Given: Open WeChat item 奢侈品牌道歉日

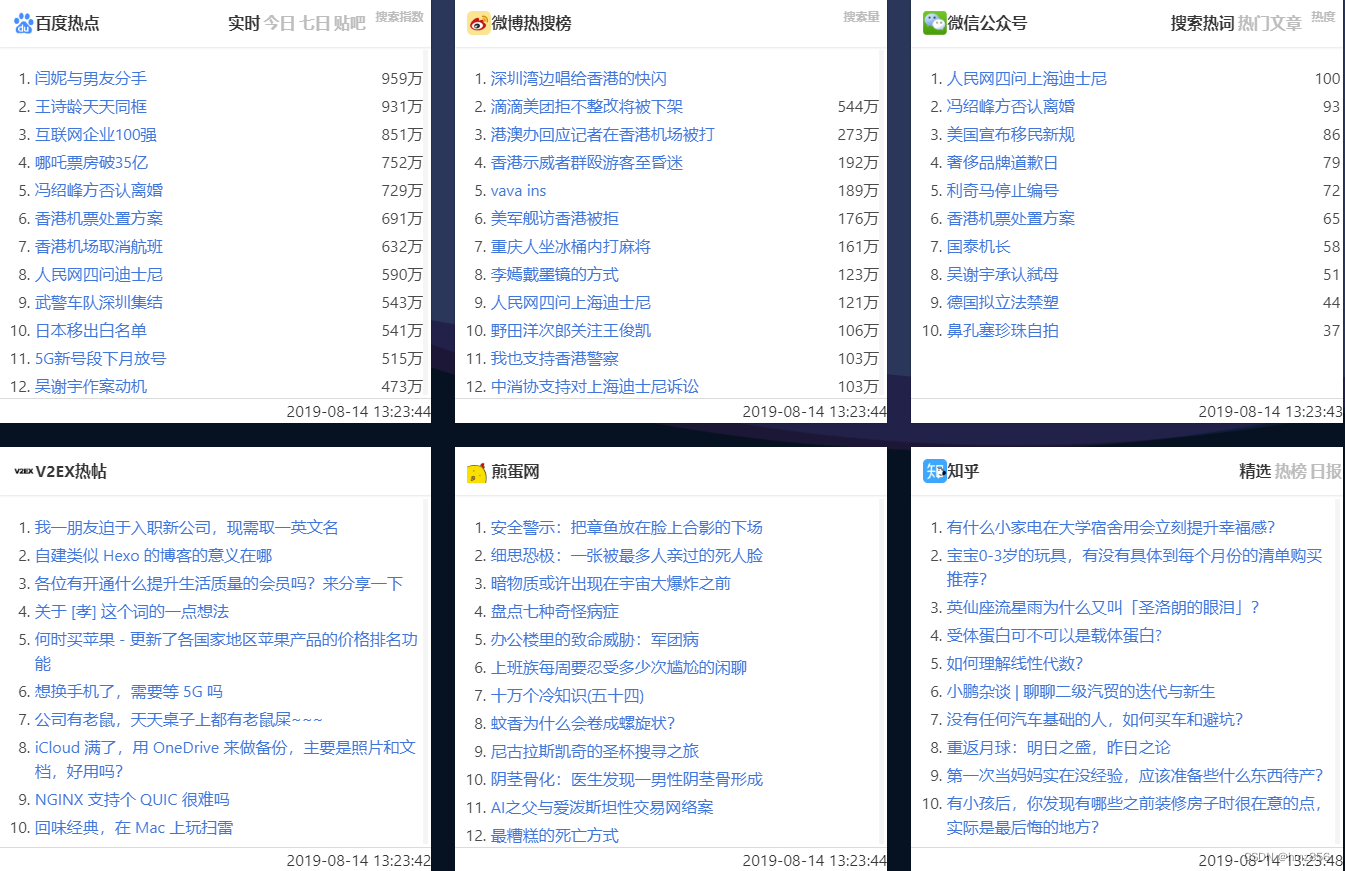Looking at the screenshot, I should click(1003, 162).
